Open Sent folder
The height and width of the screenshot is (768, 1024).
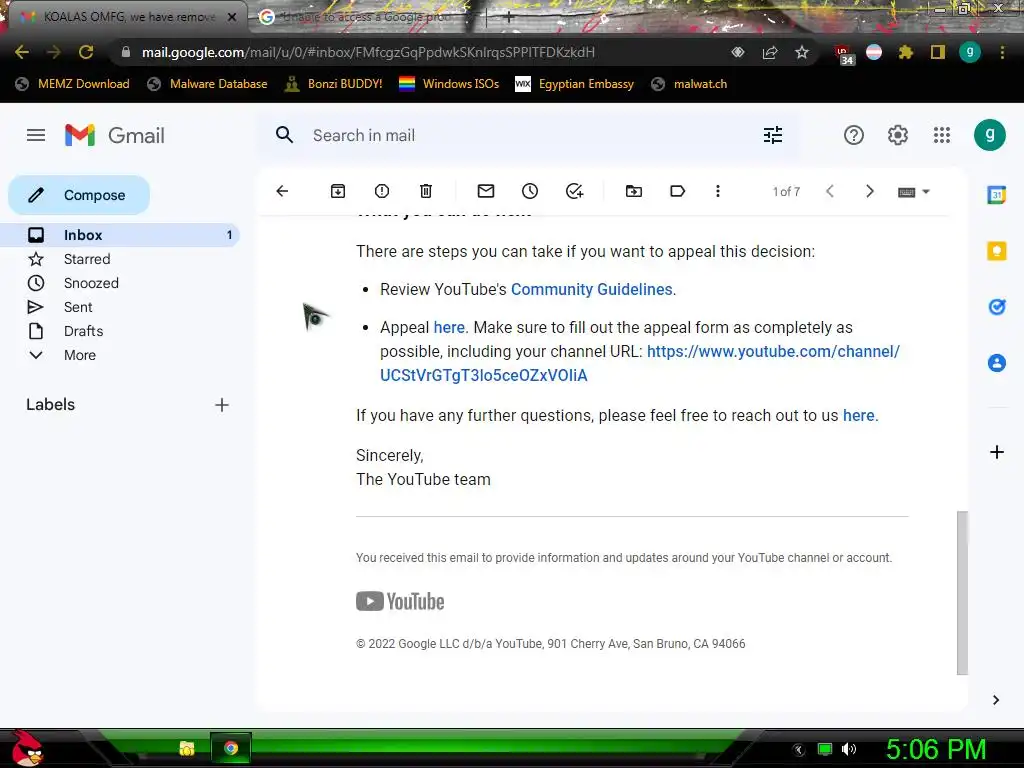[x=78, y=308]
